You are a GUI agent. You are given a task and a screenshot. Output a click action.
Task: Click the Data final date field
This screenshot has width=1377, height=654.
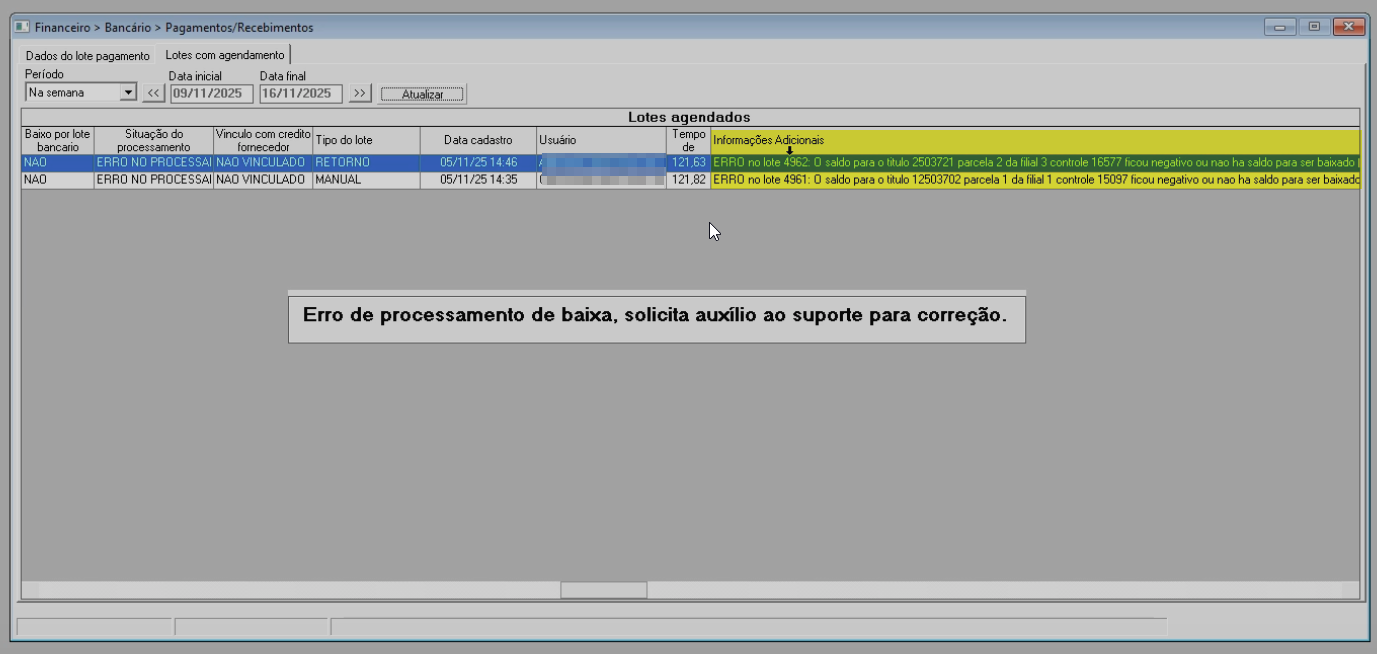pyautogui.click(x=301, y=93)
